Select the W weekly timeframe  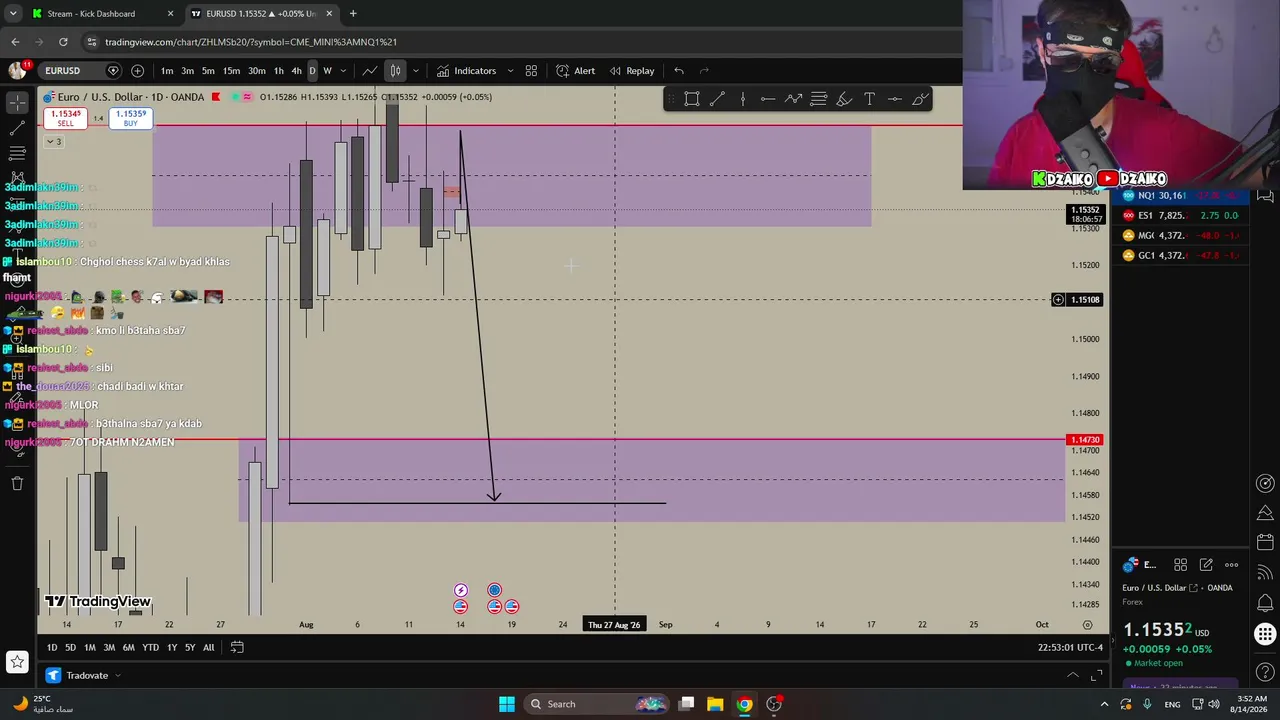[327, 71]
